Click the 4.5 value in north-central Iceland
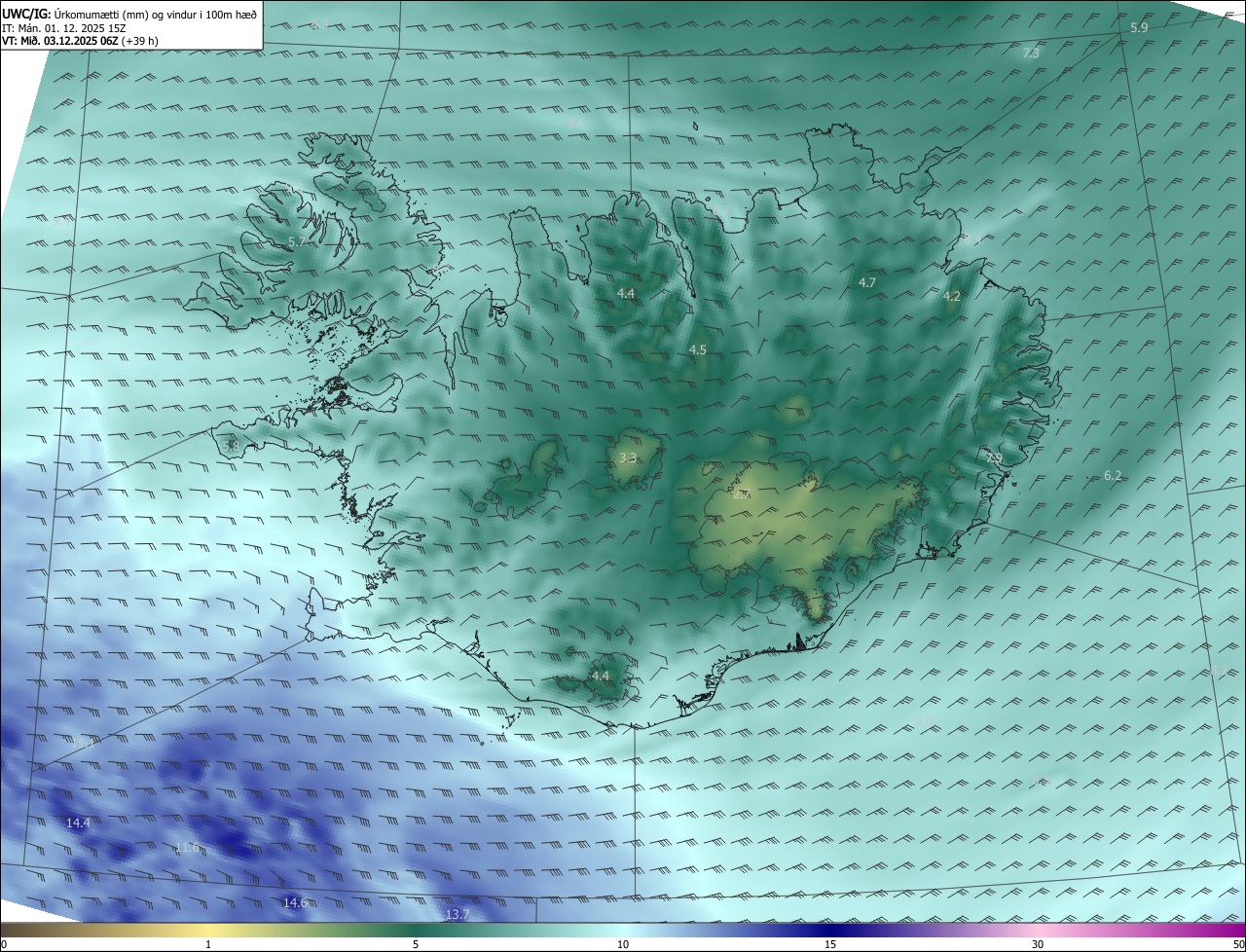 pos(697,349)
